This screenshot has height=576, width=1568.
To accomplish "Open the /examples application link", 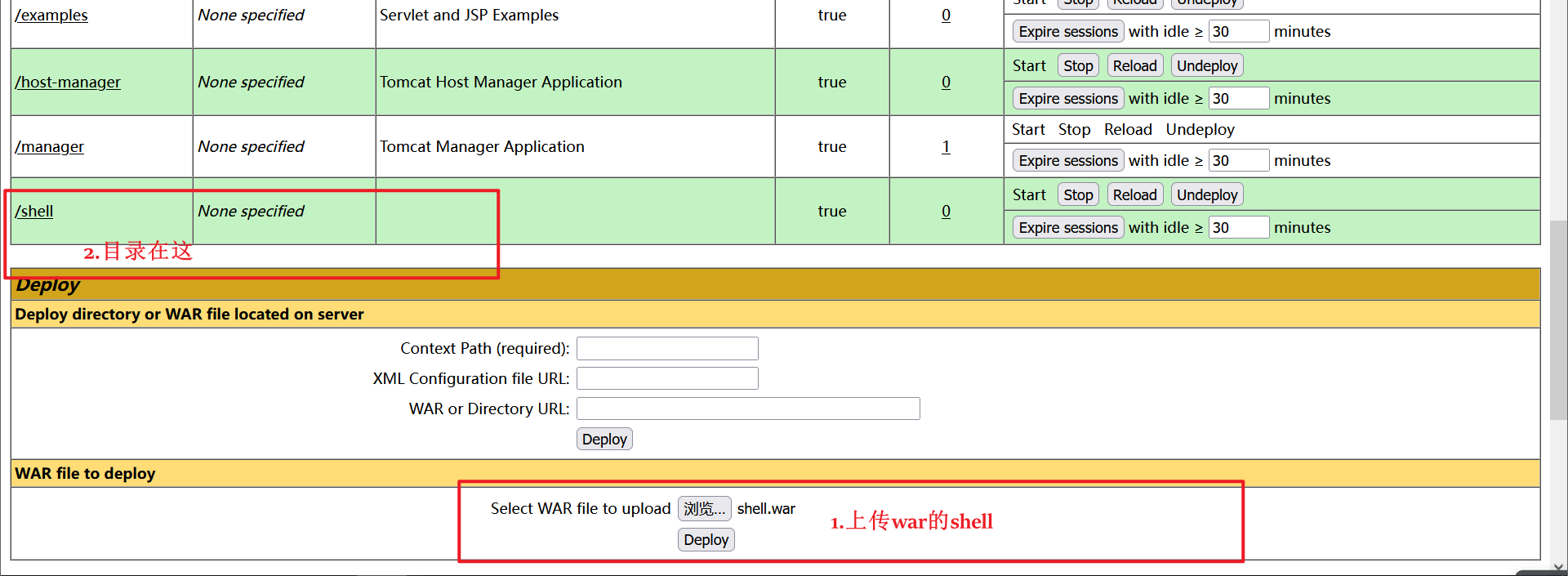I will coord(51,16).
